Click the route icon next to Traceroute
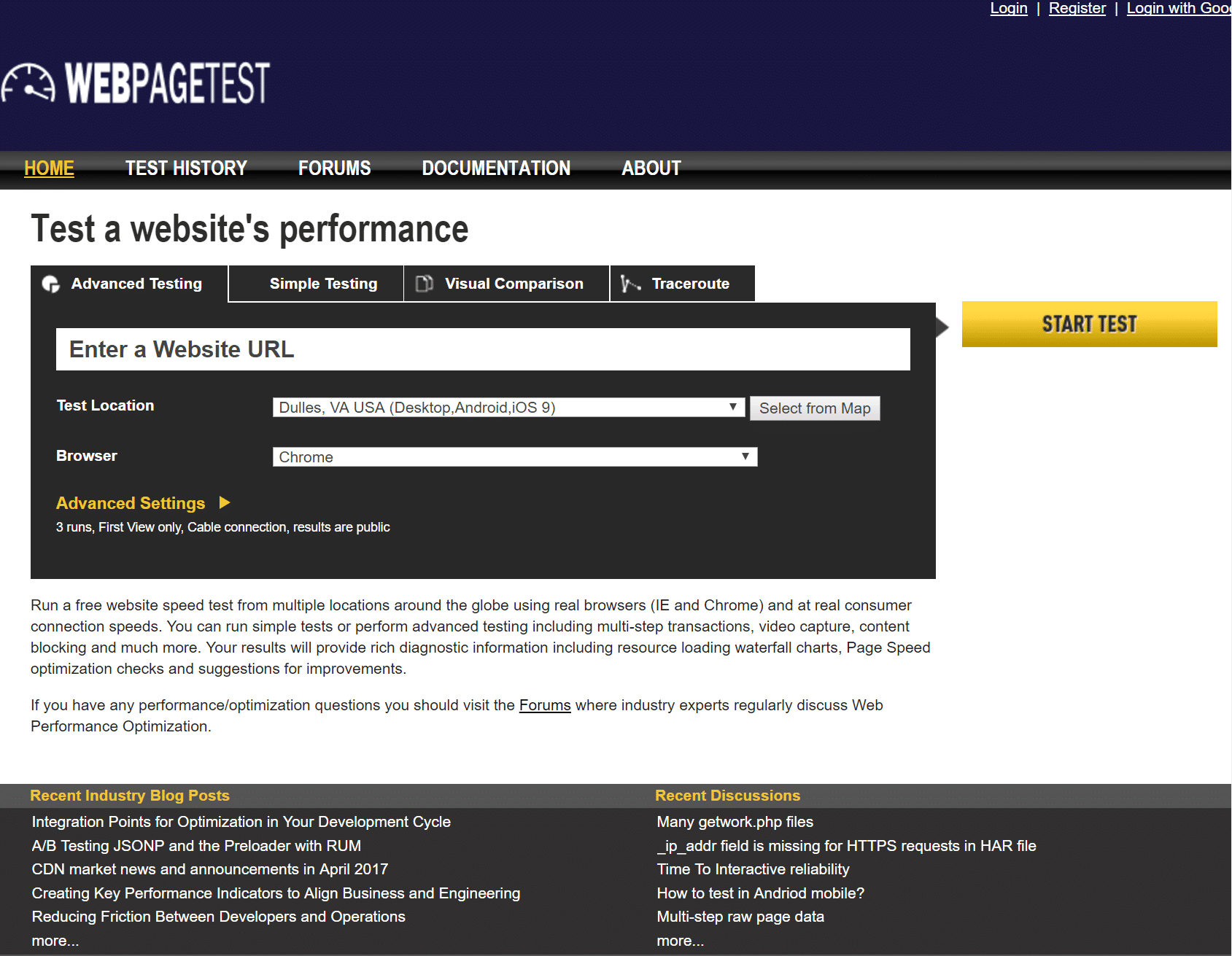 point(629,283)
